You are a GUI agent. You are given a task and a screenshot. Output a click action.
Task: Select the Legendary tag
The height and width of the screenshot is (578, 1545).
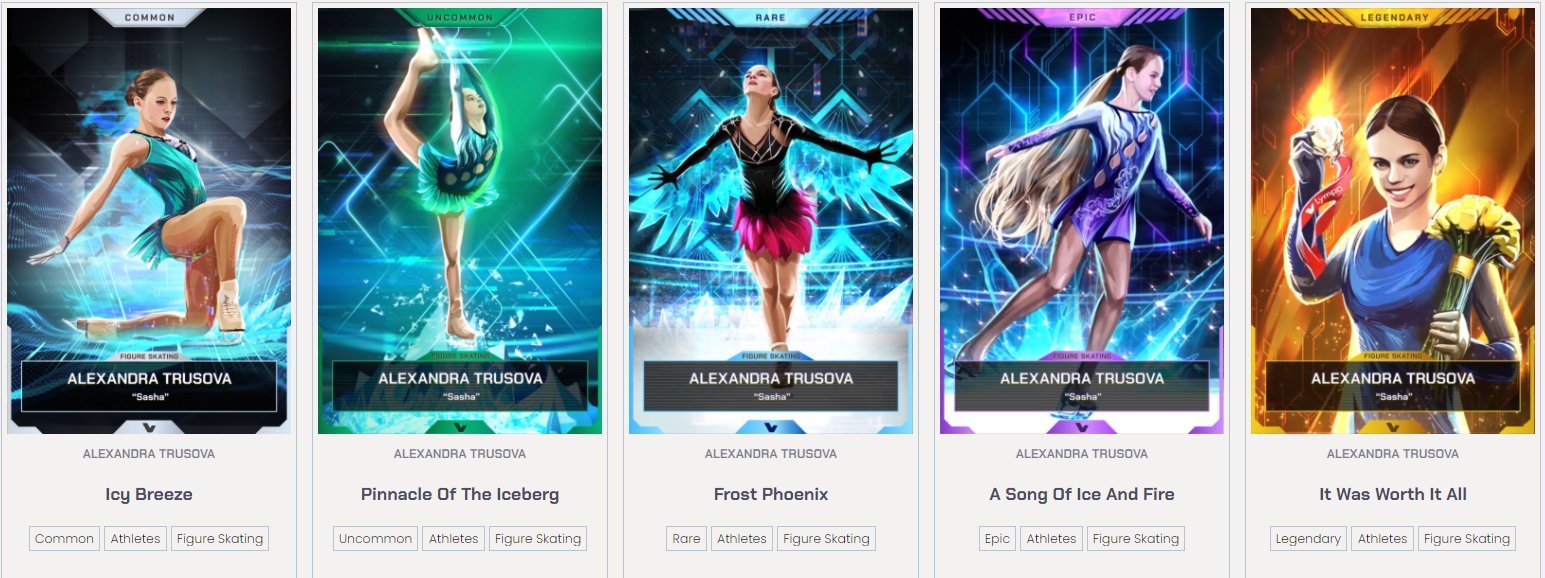pyautogui.click(x=1308, y=538)
